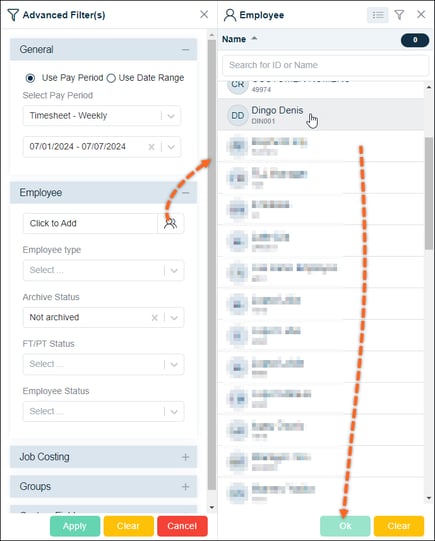Open the Timesheet - Weekly dropdown
This screenshot has width=435, height=541.
tap(102, 116)
